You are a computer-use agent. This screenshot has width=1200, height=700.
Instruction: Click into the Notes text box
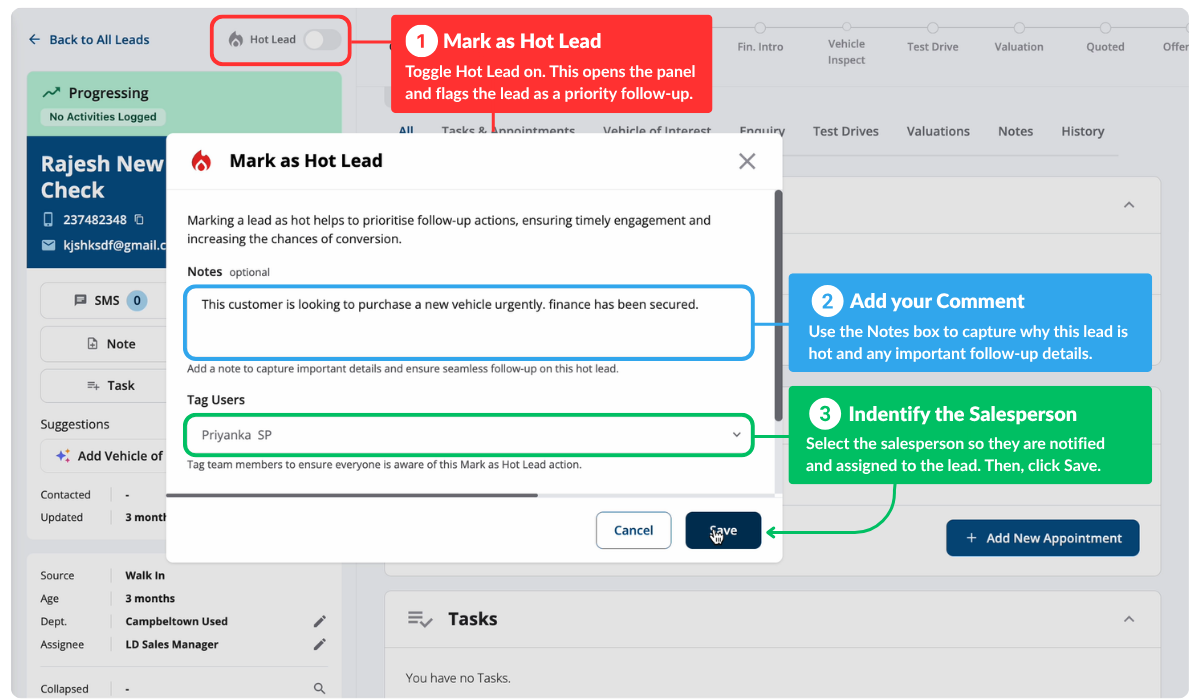pyautogui.click(x=468, y=322)
